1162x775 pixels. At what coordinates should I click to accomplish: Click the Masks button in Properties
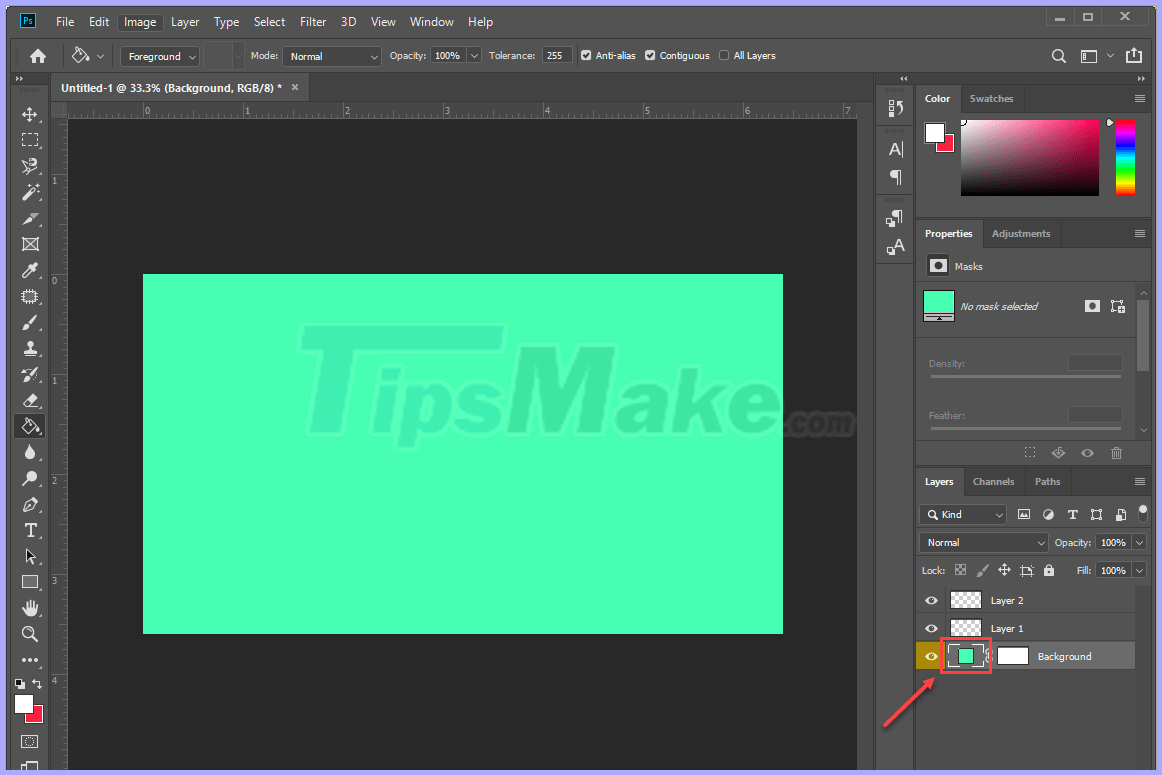937,266
